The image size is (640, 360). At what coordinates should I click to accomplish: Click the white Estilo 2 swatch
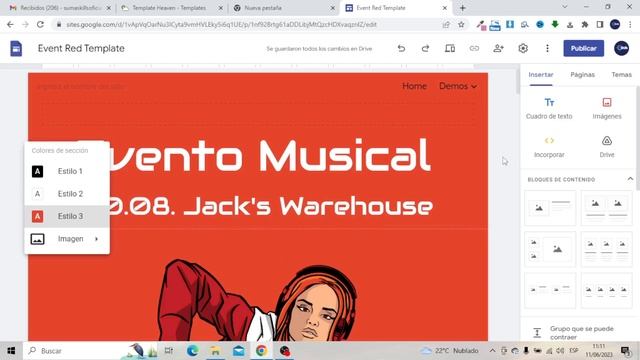[38, 194]
